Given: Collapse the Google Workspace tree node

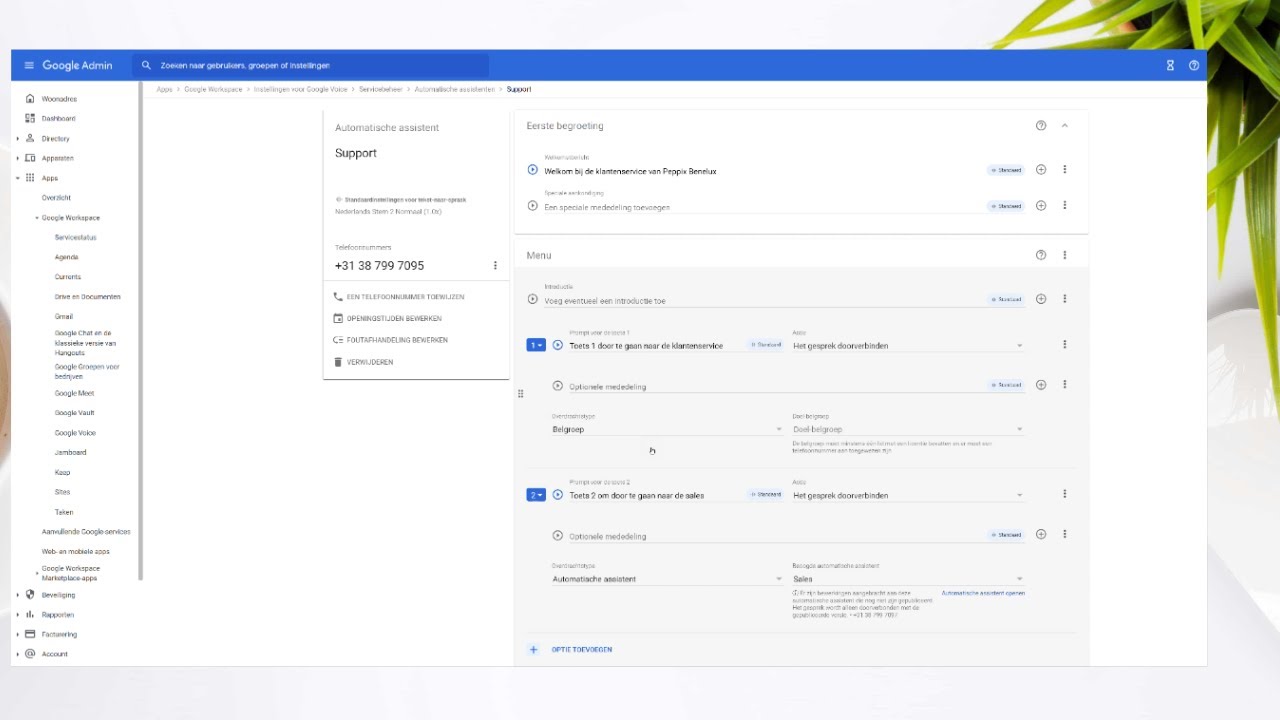Looking at the screenshot, I should [37, 218].
